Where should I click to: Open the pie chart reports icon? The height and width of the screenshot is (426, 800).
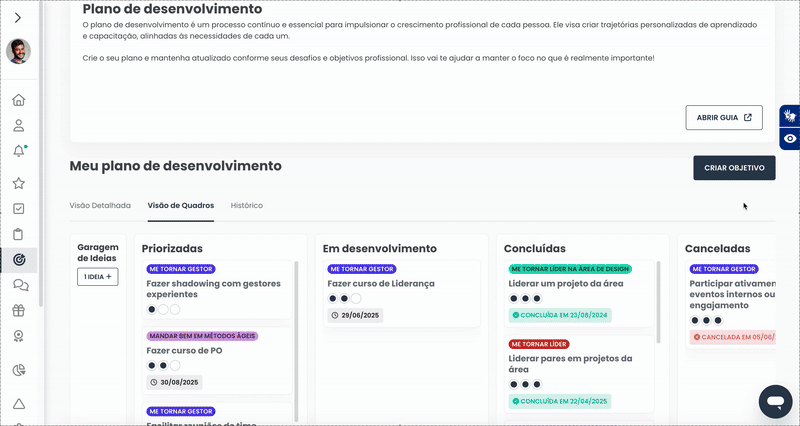pyautogui.click(x=19, y=370)
